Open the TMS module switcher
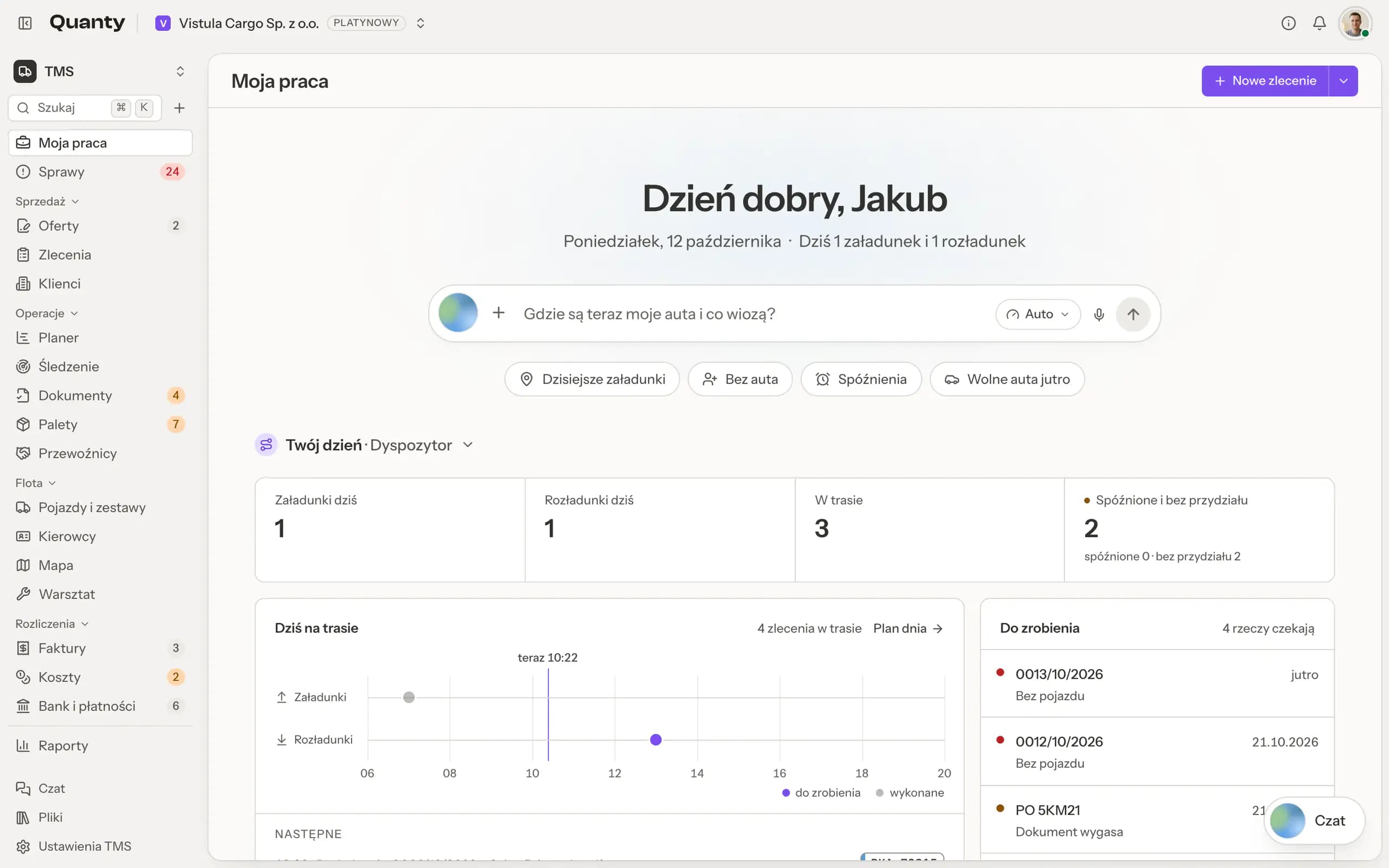 (100, 71)
